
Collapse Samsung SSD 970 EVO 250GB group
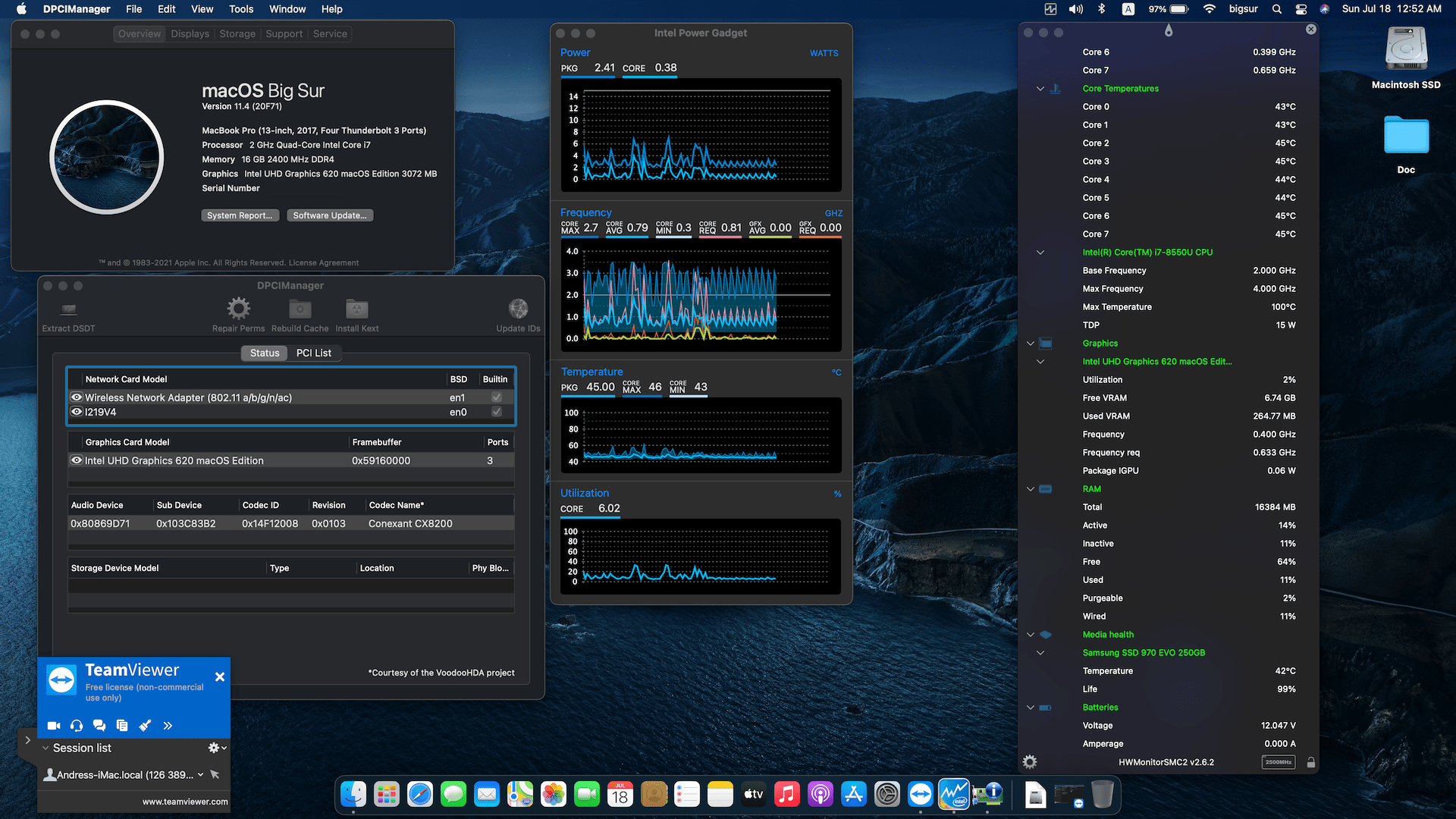coord(1040,653)
